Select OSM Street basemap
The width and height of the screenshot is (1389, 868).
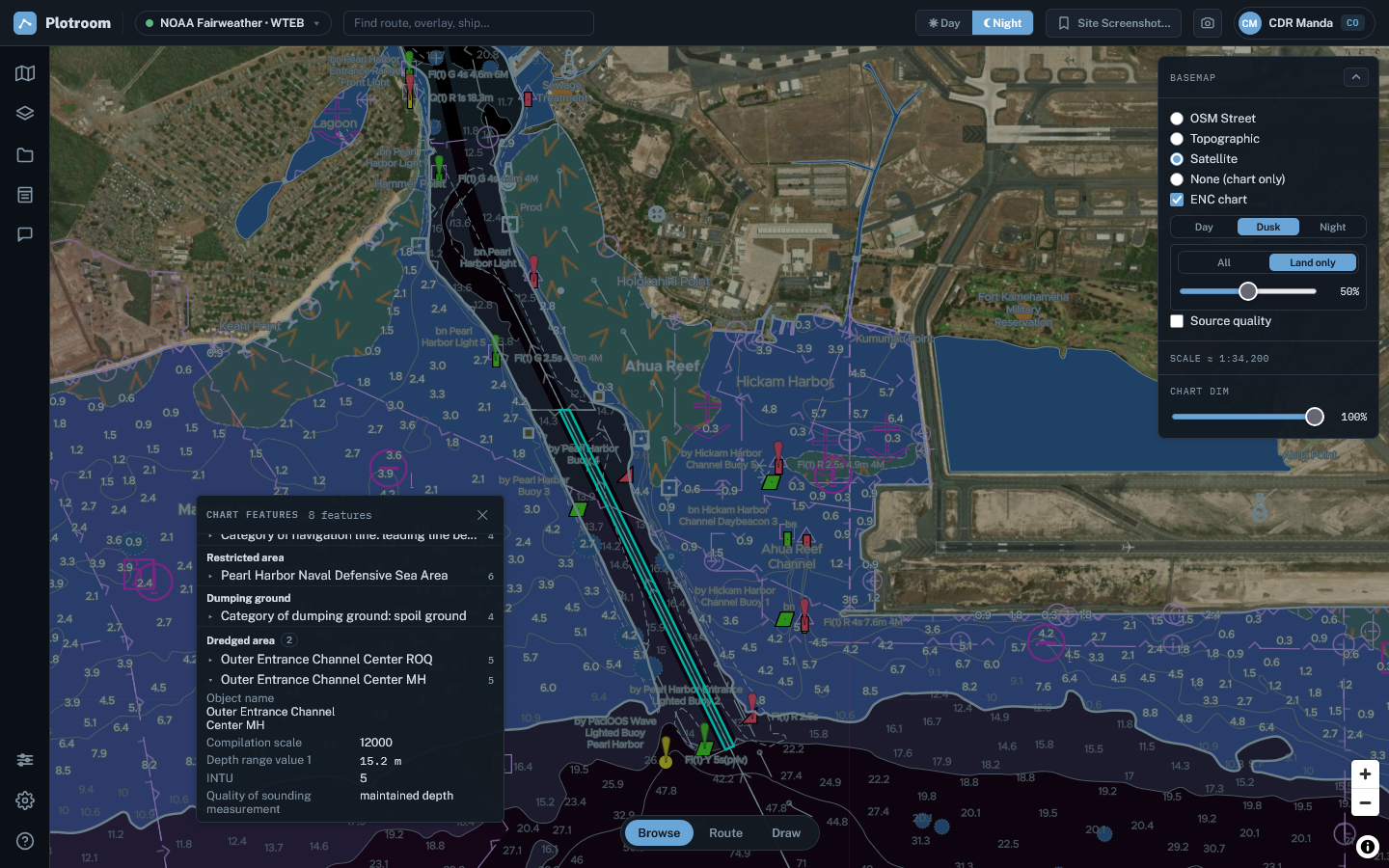(1177, 119)
